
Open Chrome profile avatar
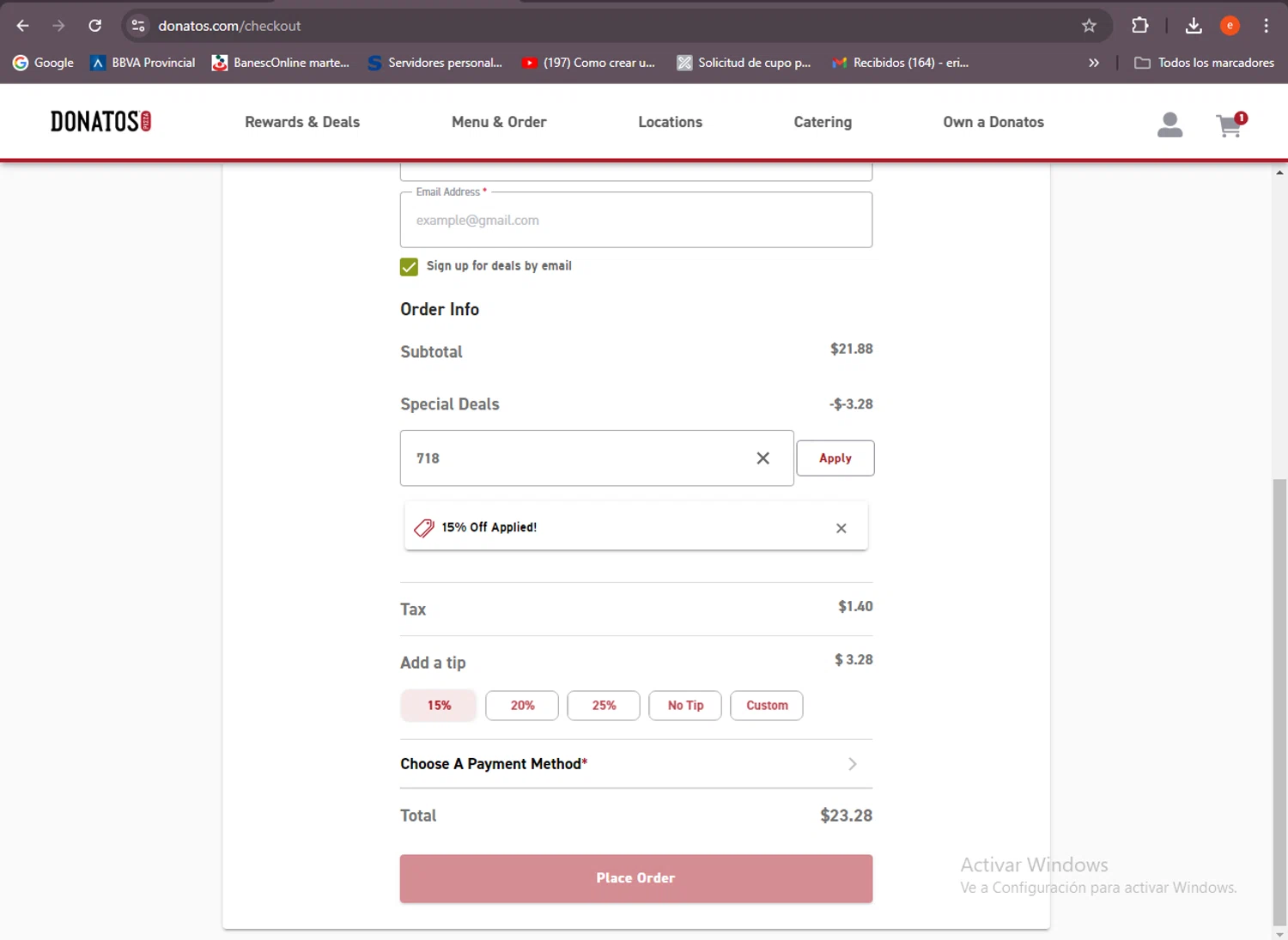click(x=1230, y=26)
